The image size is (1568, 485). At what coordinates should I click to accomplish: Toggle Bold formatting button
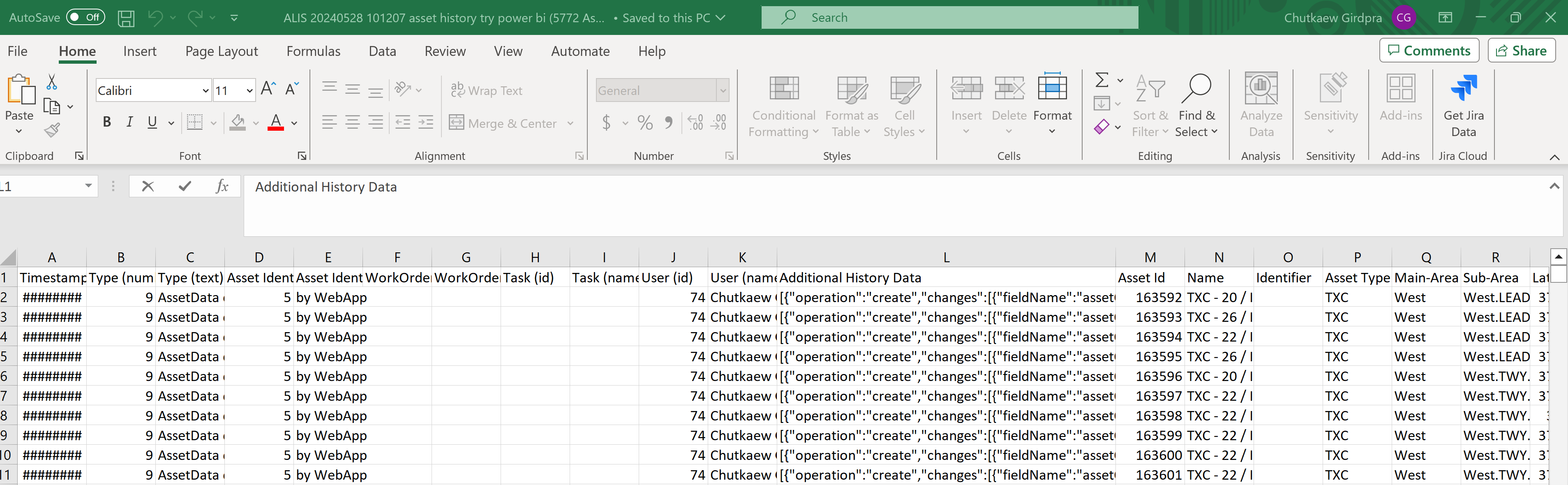(107, 122)
